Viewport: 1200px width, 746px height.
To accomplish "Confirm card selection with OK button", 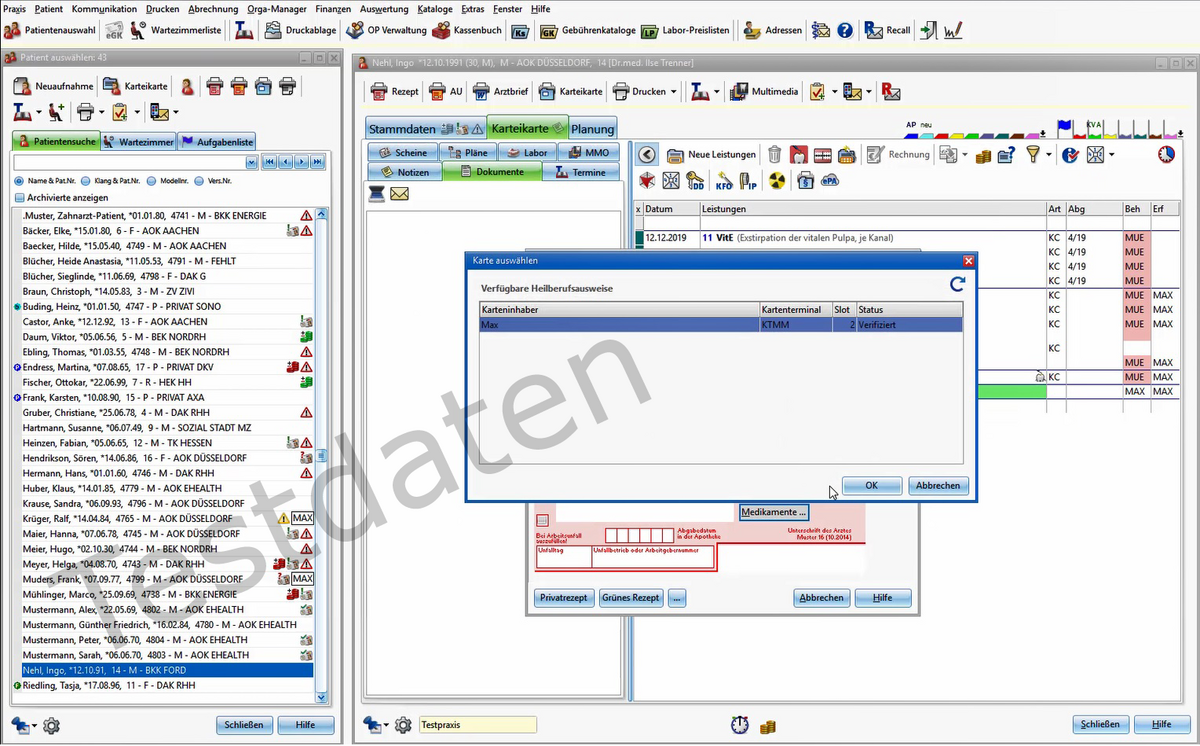I will pos(871,485).
